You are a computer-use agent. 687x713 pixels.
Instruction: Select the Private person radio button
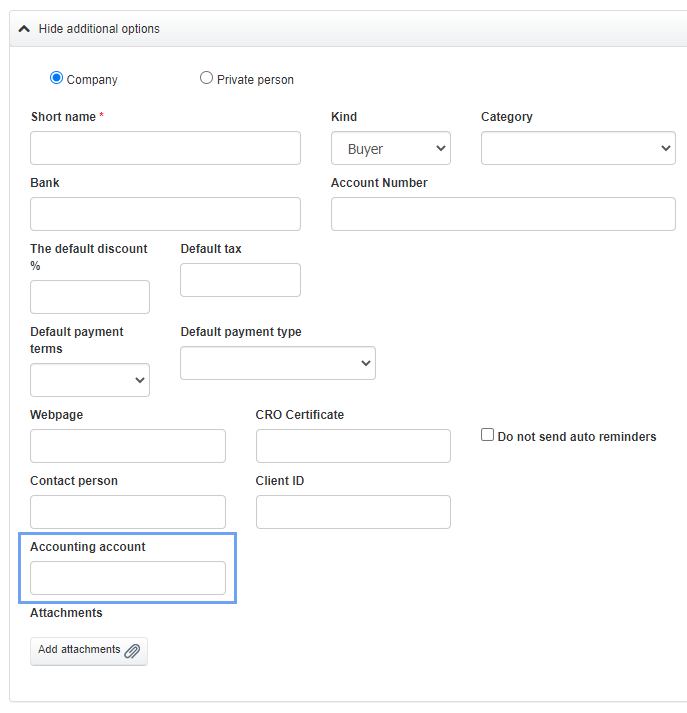tap(207, 78)
